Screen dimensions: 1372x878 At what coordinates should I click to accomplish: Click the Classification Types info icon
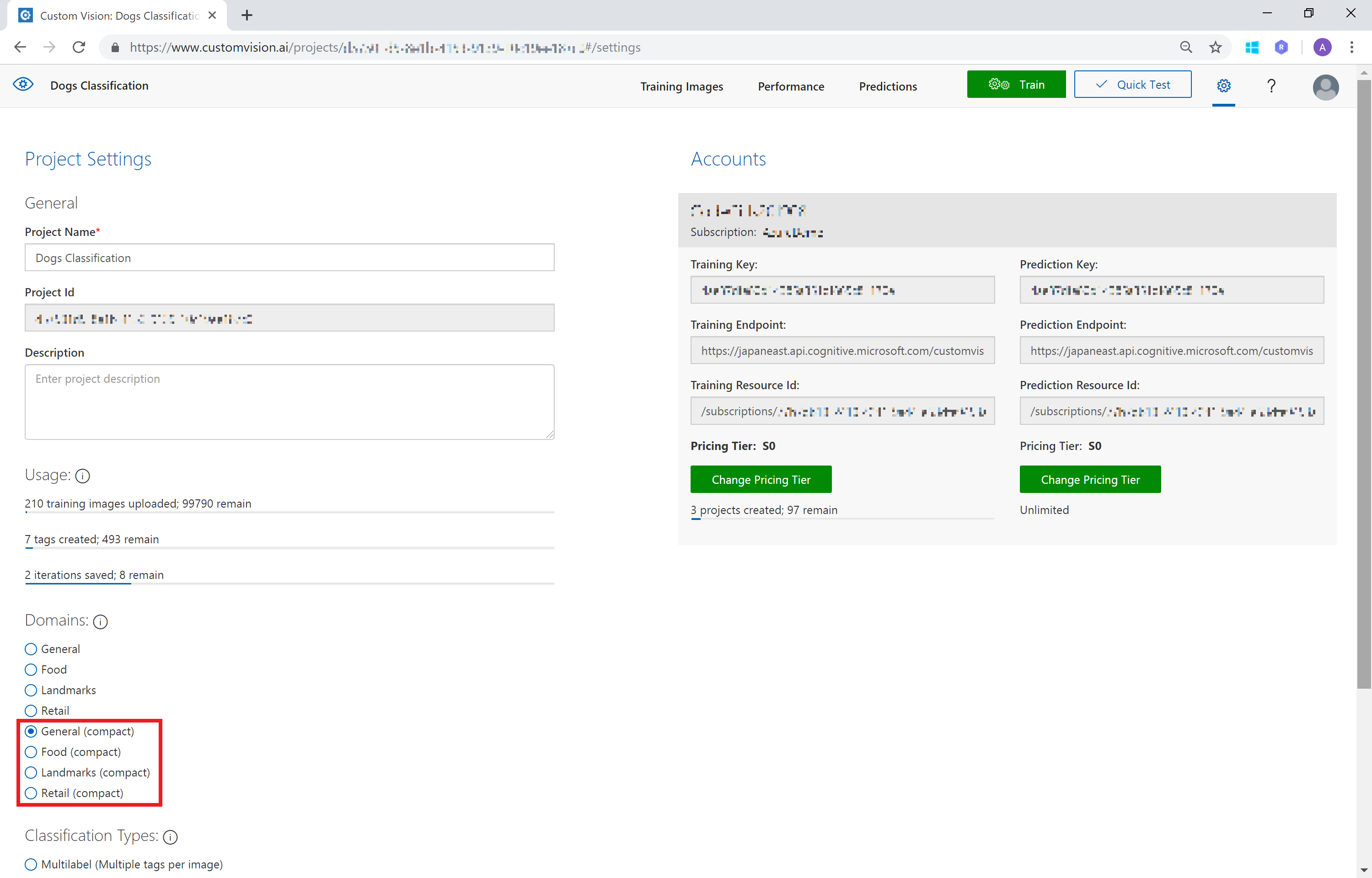tap(170, 836)
